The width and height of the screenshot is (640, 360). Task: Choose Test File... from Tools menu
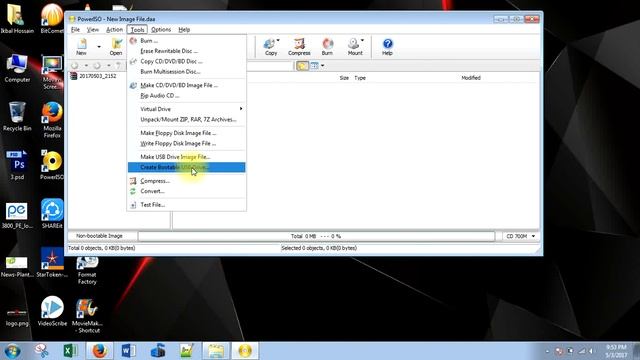pyautogui.click(x=187, y=205)
